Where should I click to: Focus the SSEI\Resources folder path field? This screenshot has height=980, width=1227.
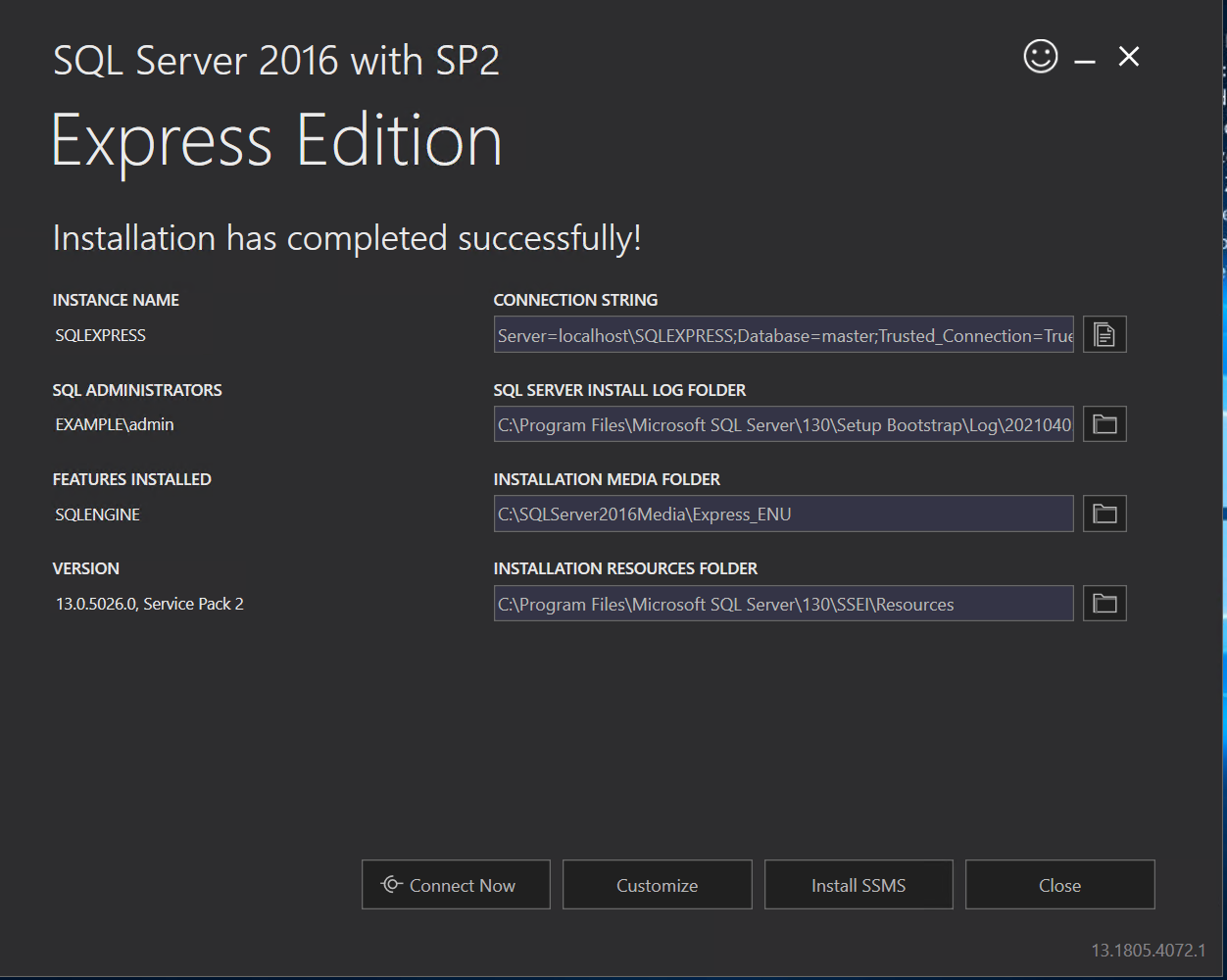(x=783, y=604)
